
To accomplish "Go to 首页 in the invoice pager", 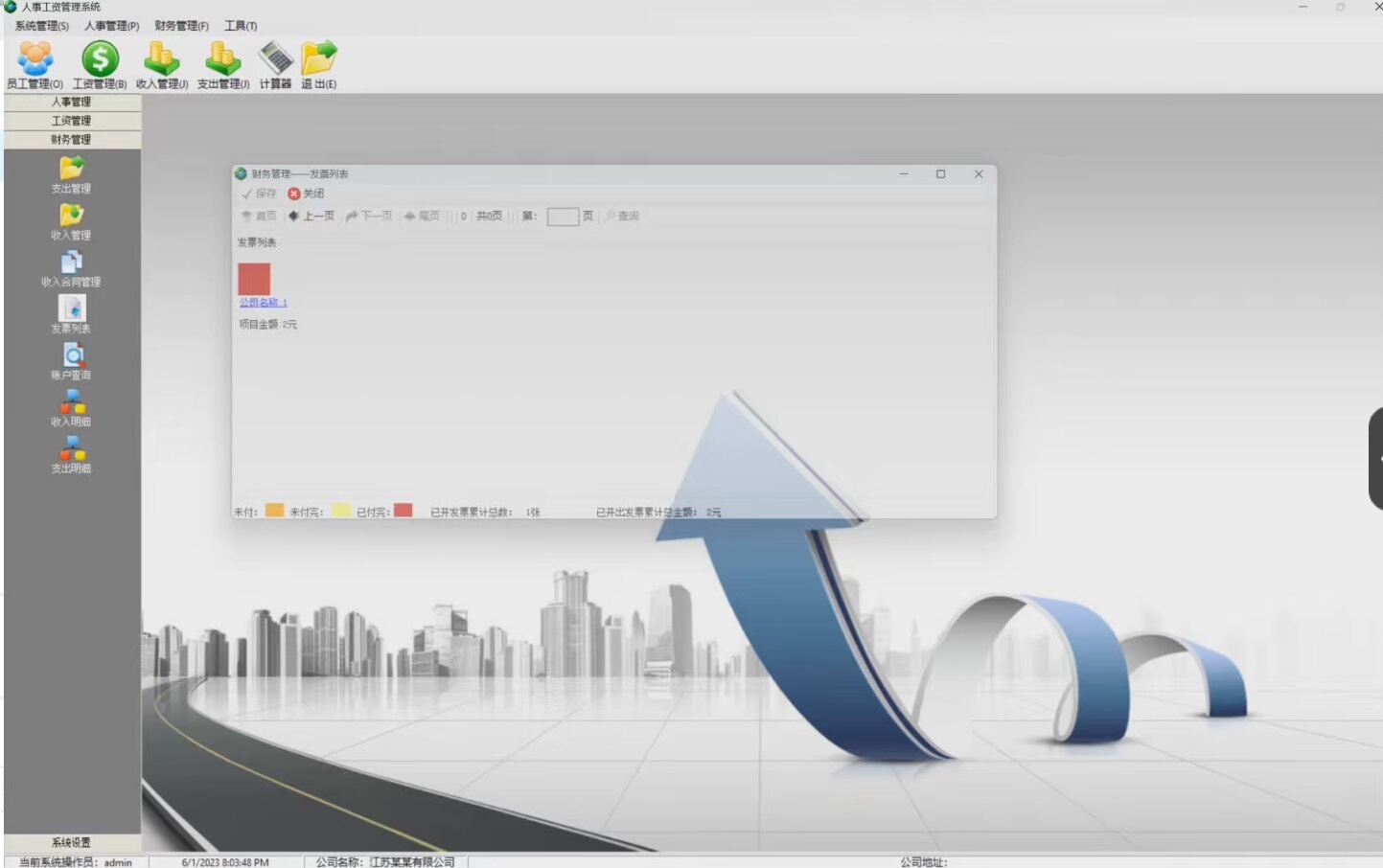I will pyautogui.click(x=259, y=217).
